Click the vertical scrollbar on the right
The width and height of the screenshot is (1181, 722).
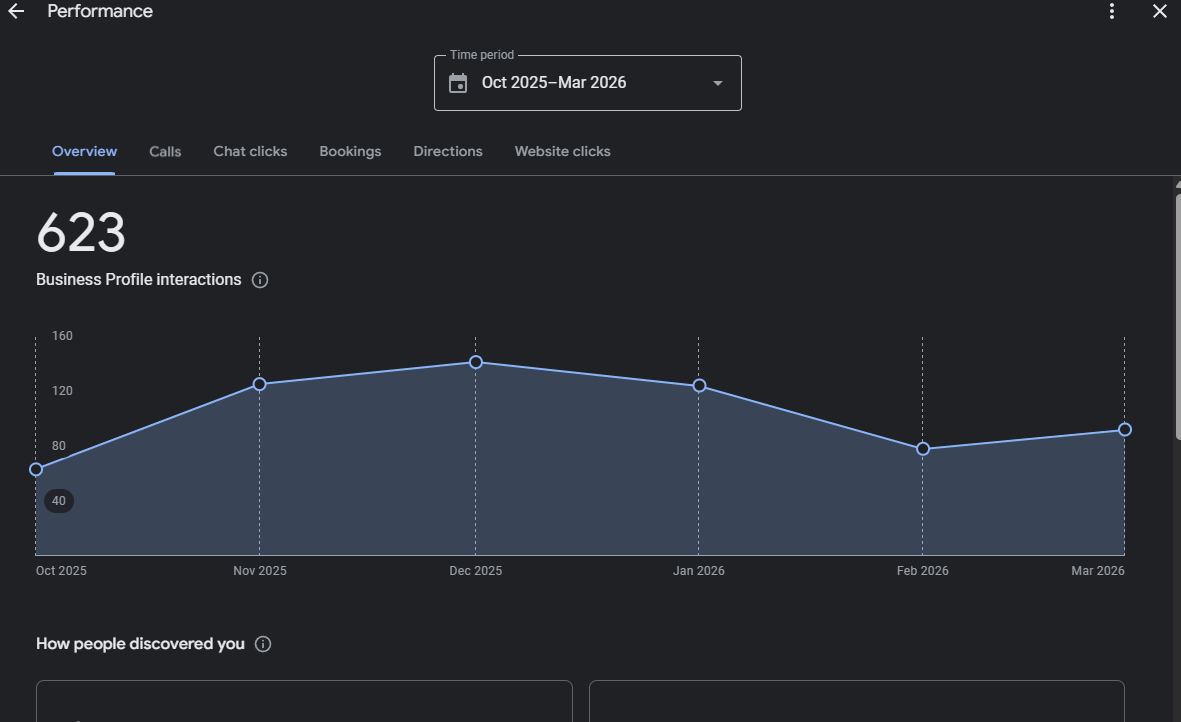coord(1177,315)
